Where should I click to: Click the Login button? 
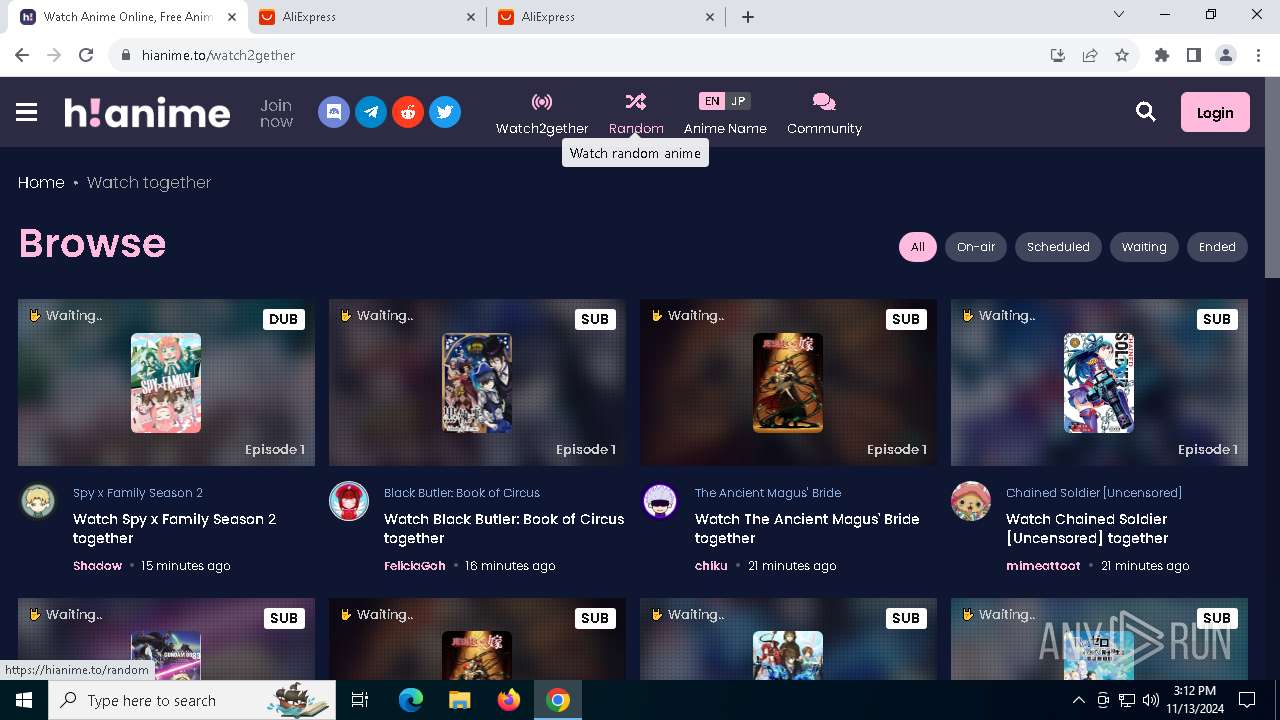tap(1215, 113)
